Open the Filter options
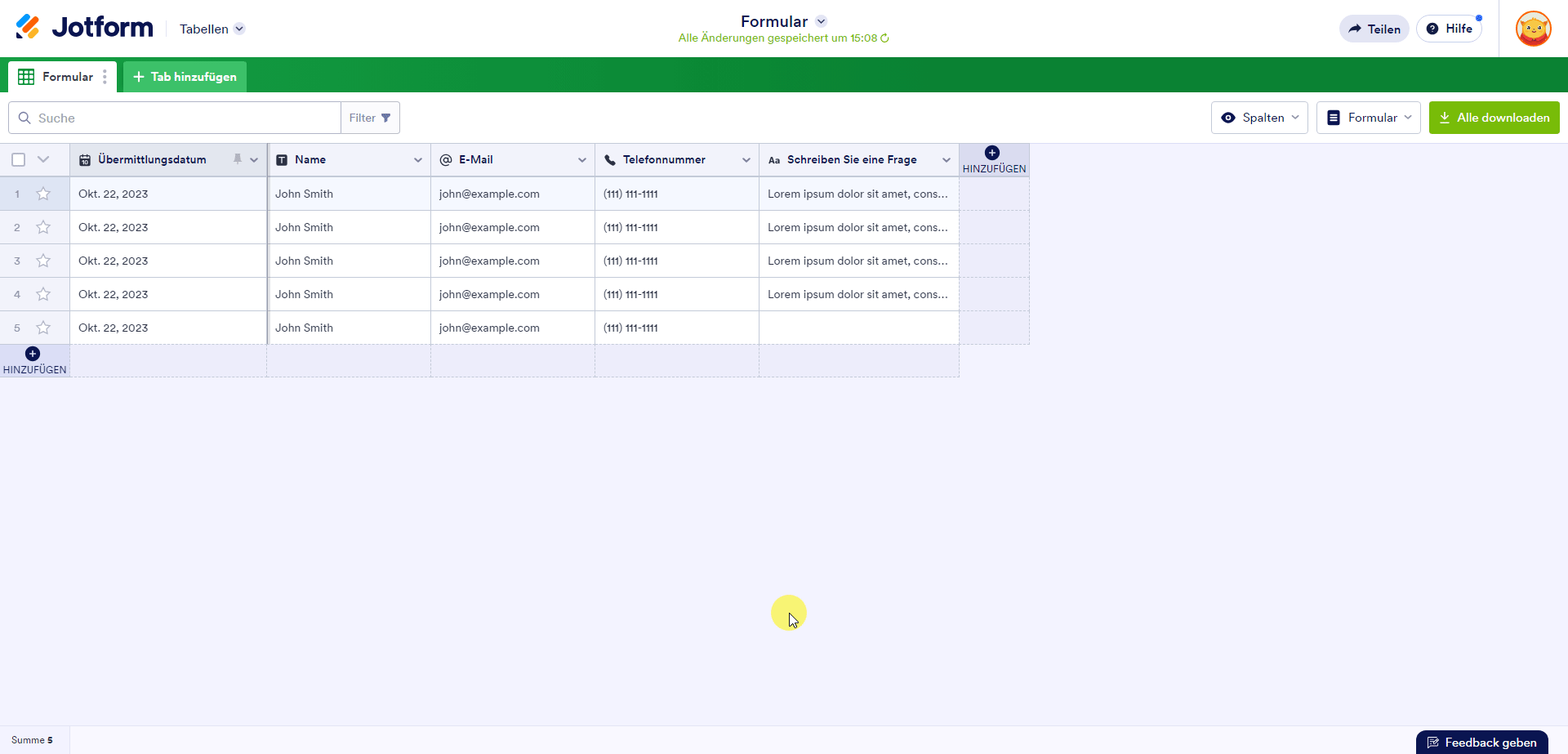Image resolution: width=1568 pixels, height=754 pixels. click(x=370, y=118)
